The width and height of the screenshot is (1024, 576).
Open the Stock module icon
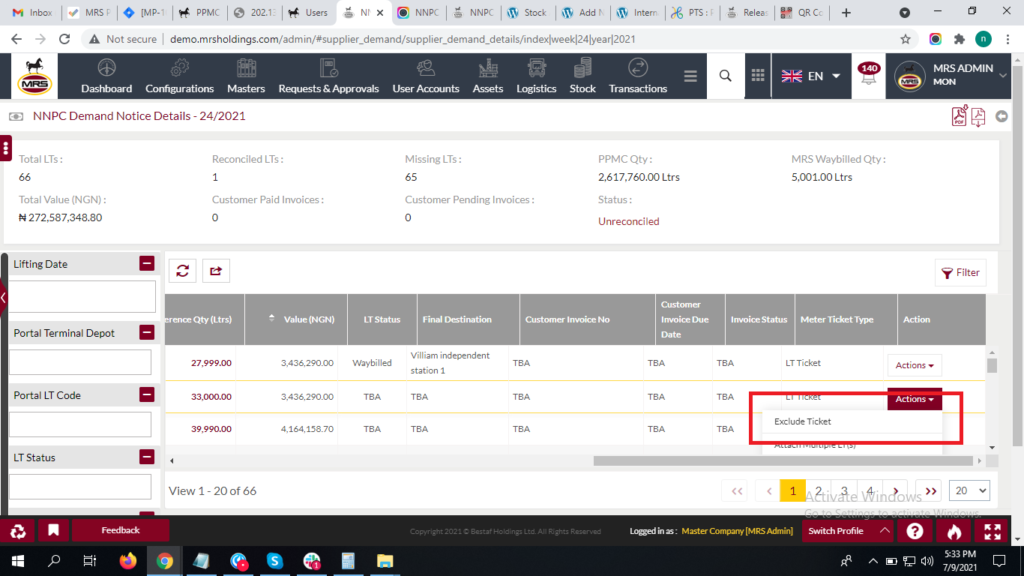pos(583,68)
